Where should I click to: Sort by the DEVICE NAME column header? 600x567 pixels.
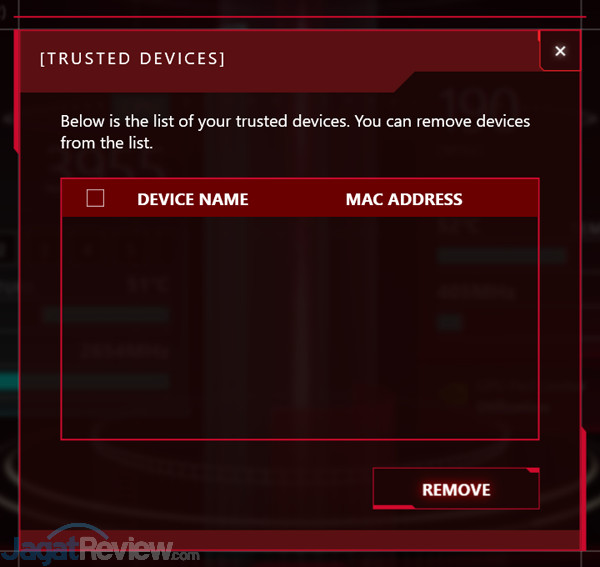click(x=193, y=199)
